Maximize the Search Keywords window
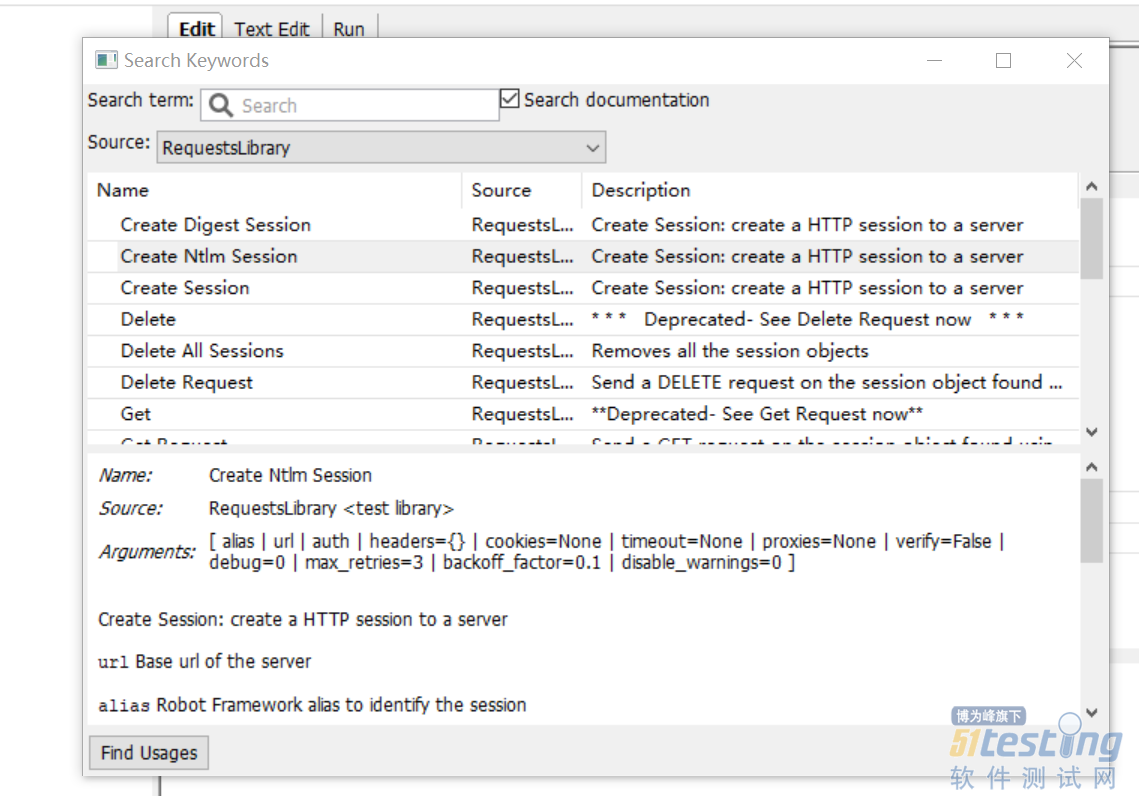1139x796 pixels. (x=1003, y=60)
